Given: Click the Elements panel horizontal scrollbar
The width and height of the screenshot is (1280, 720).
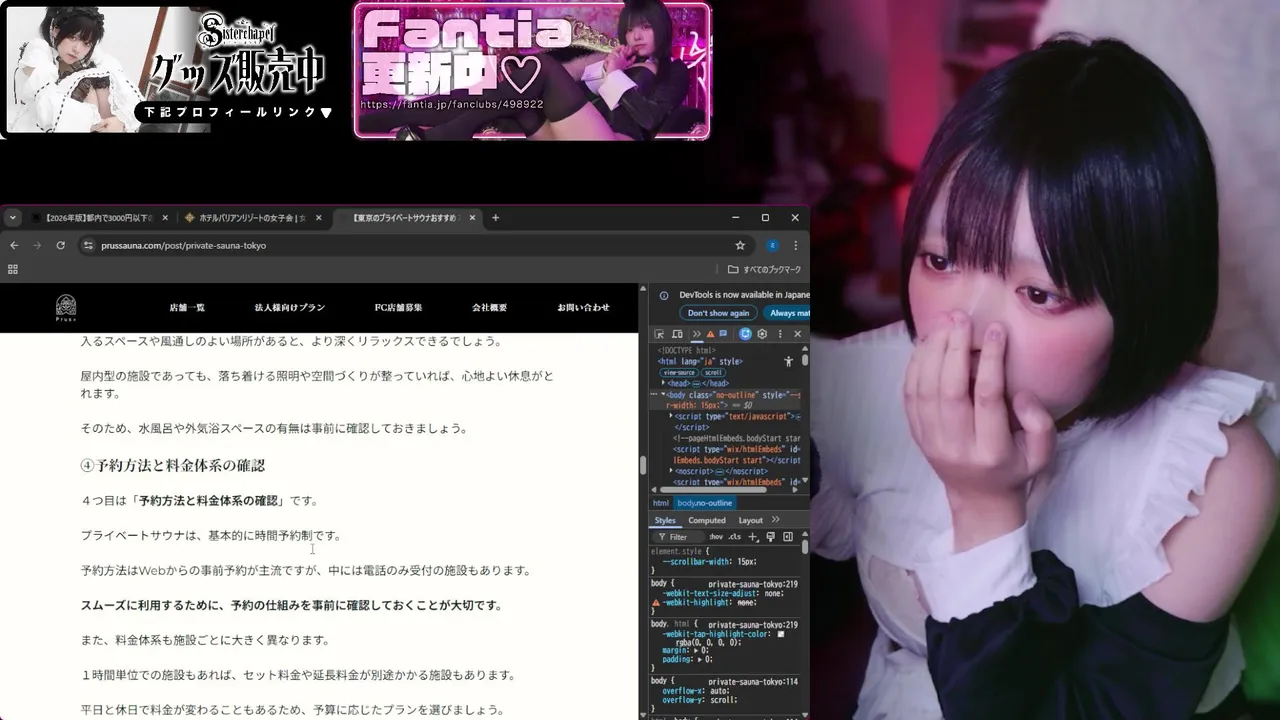Looking at the screenshot, I should 713,489.
